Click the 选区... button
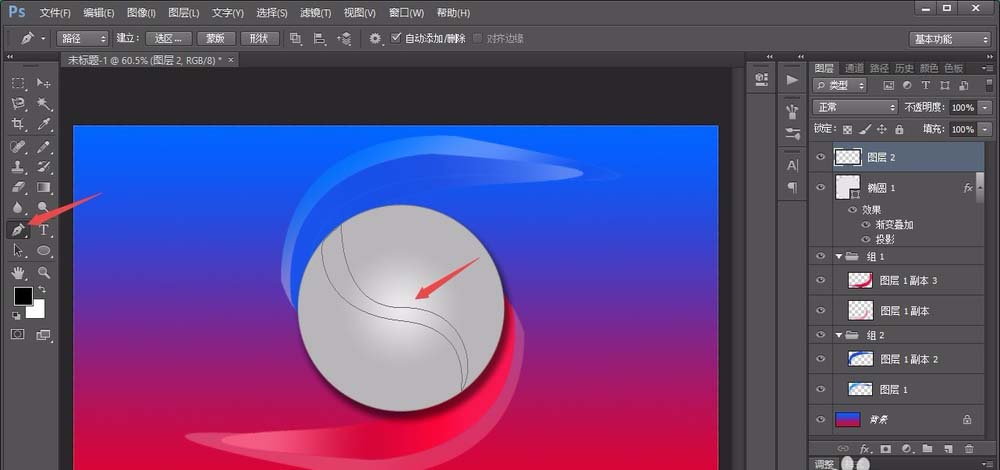 coord(167,38)
